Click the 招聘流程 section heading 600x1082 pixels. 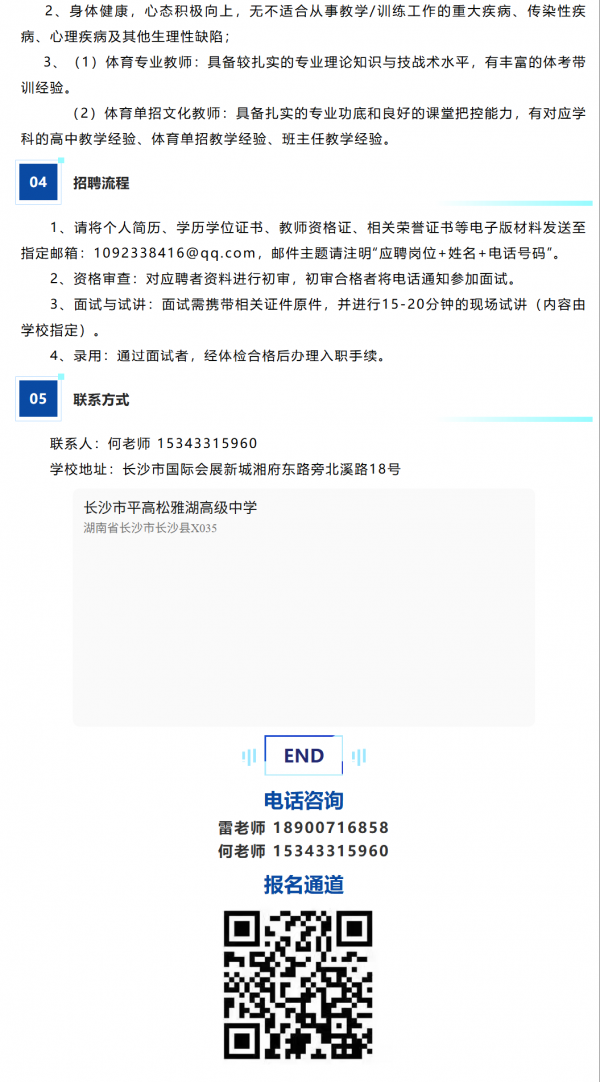coord(101,183)
